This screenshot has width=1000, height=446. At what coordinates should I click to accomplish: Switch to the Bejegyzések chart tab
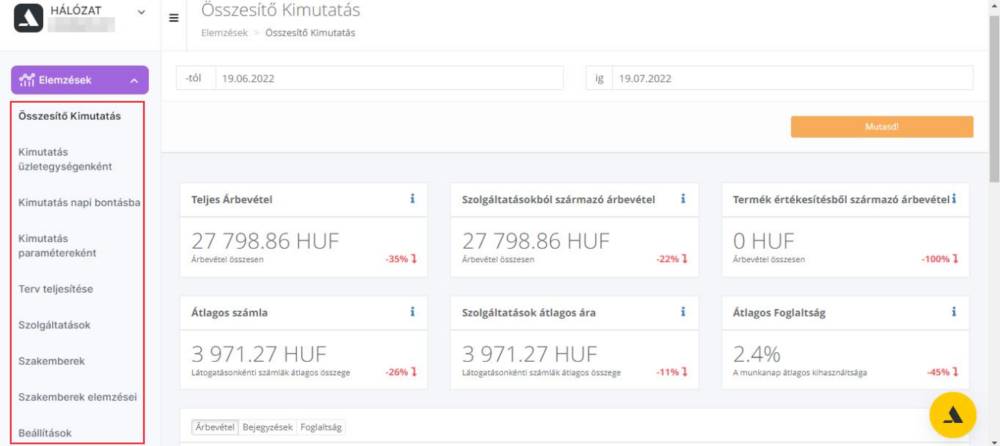click(x=267, y=427)
